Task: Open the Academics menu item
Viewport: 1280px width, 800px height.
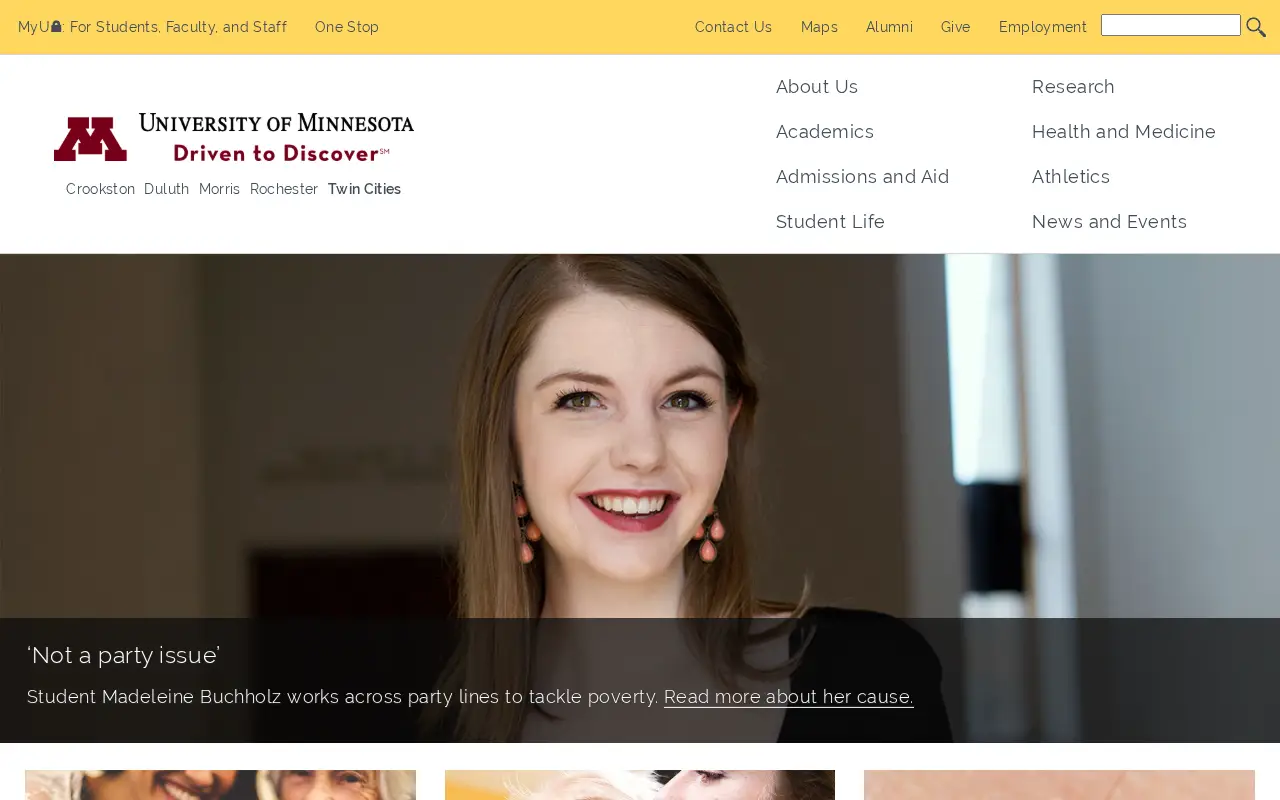Action: [x=825, y=132]
